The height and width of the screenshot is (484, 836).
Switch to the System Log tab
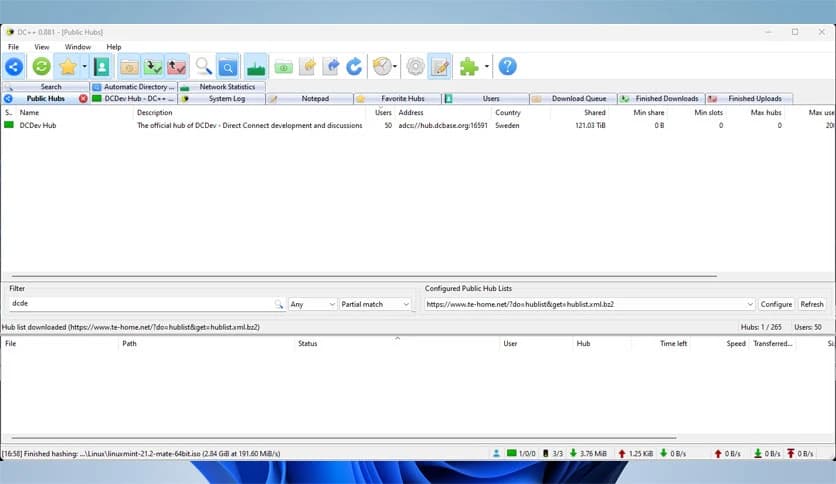point(221,99)
